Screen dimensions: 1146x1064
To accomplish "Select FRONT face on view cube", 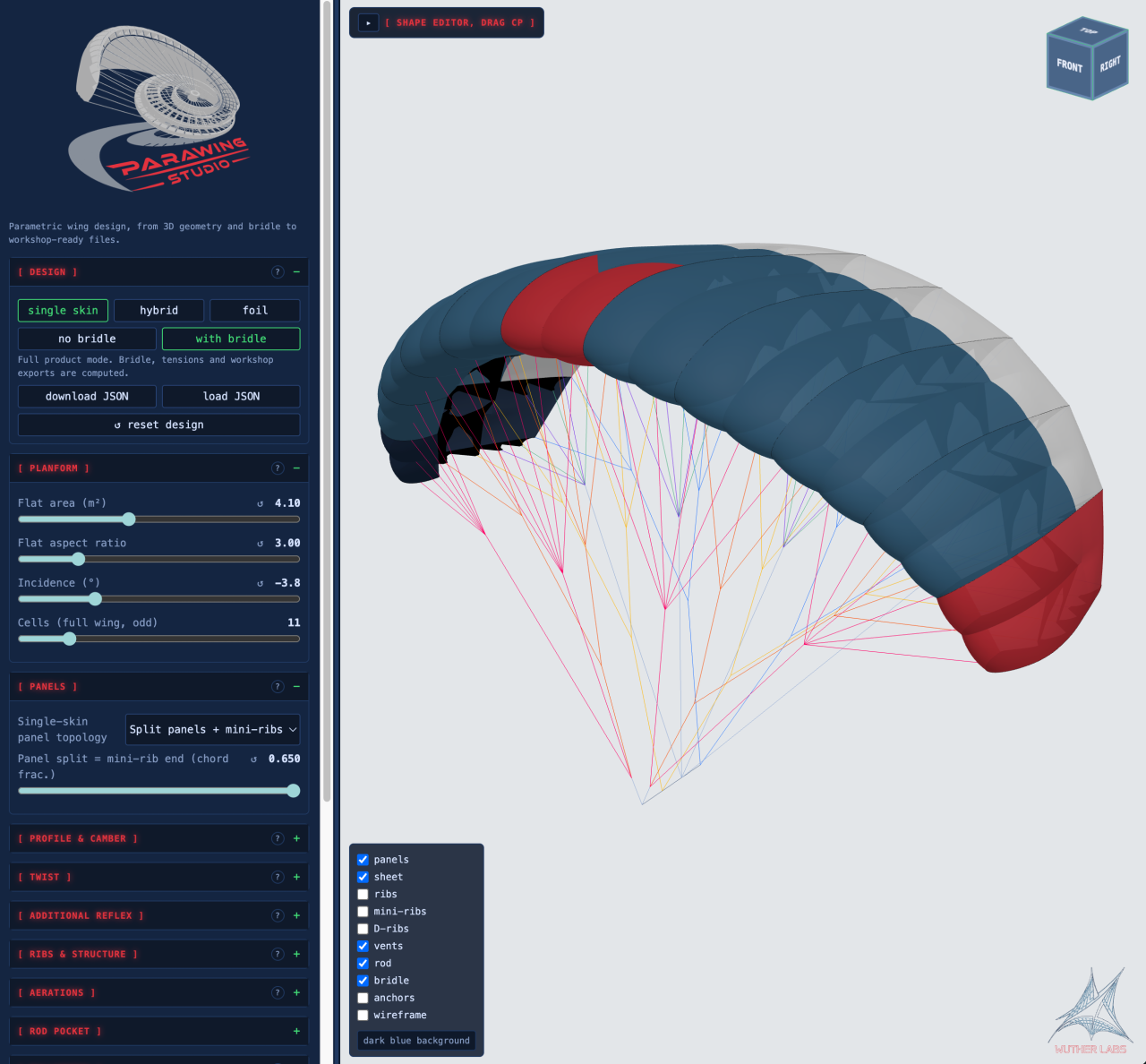I will tap(1069, 68).
